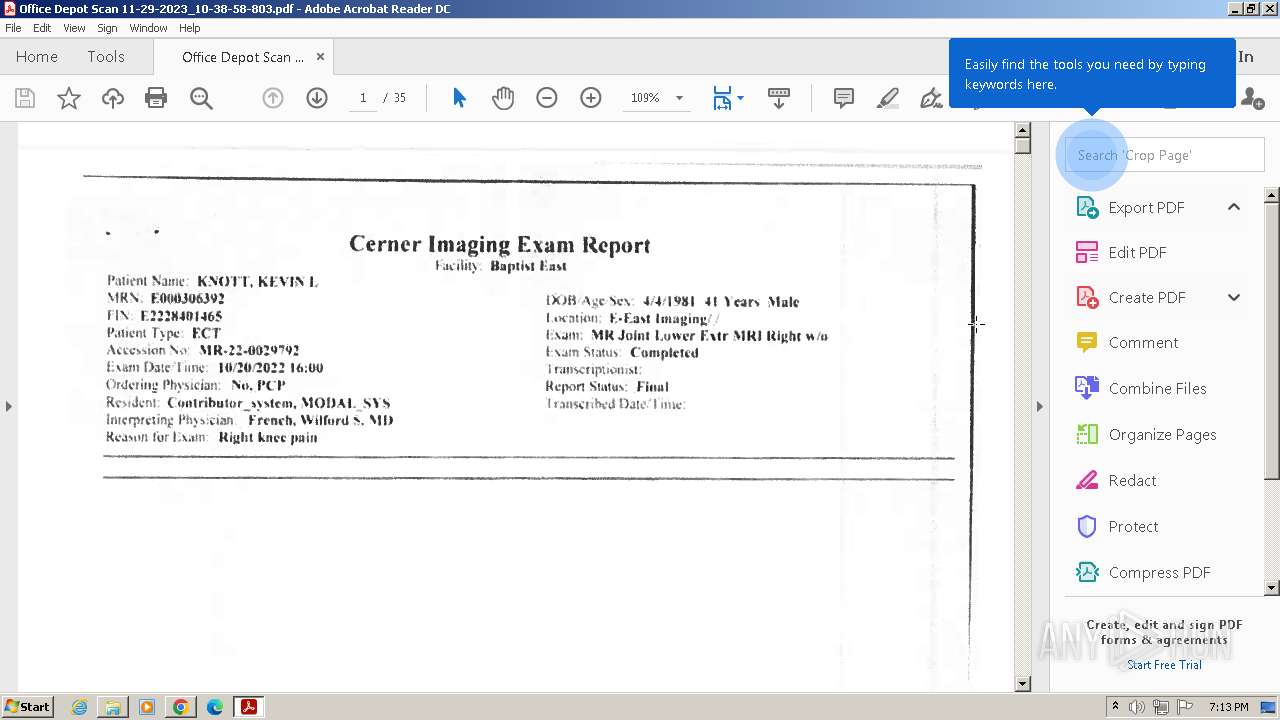Screen dimensions: 1280x720
Task: Open fit page options icon
Action: [727, 98]
